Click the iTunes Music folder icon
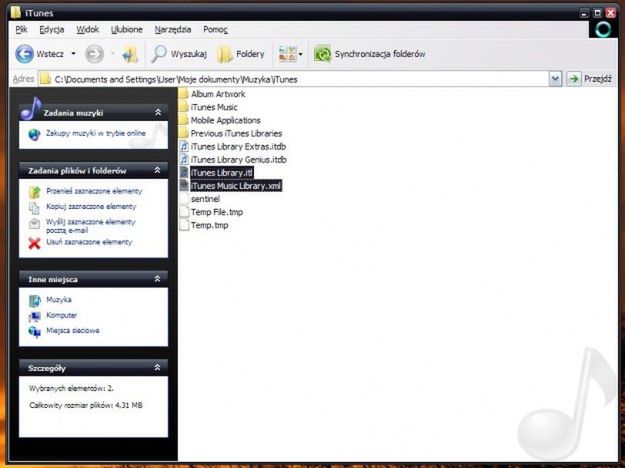This screenshot has height=468, width=625. tap(184, 107)
